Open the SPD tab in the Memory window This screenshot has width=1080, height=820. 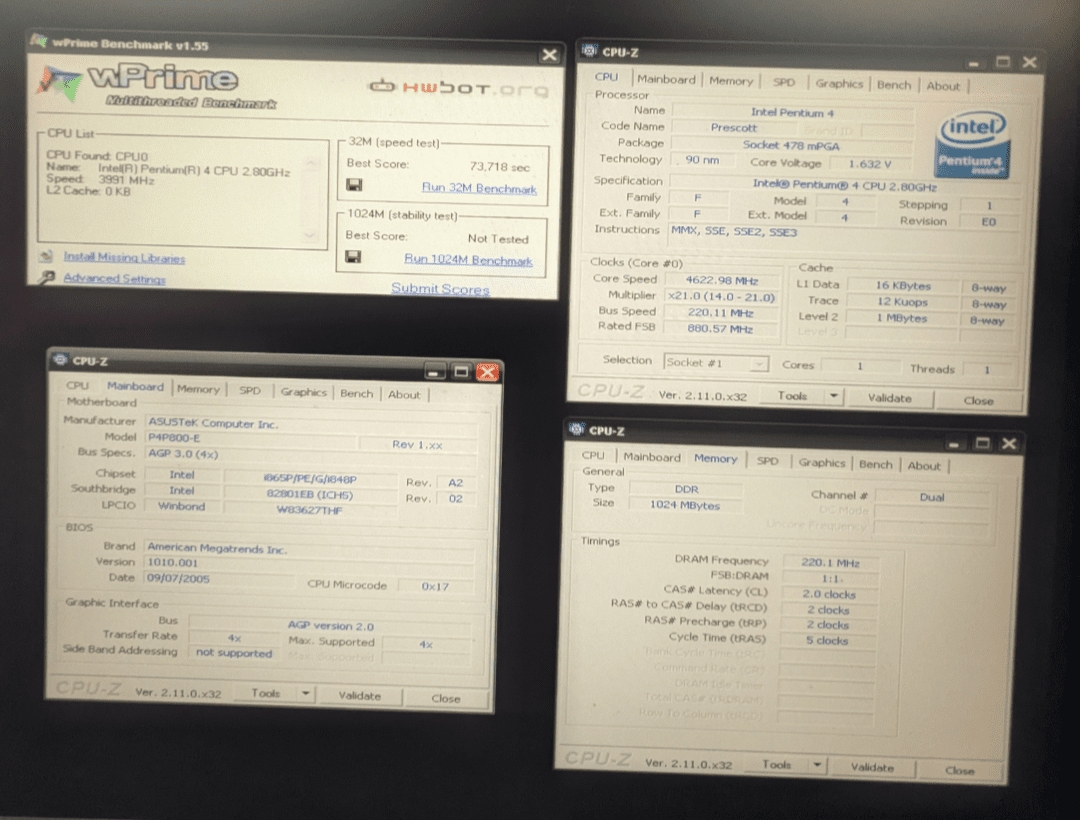[x=767, y=461]
